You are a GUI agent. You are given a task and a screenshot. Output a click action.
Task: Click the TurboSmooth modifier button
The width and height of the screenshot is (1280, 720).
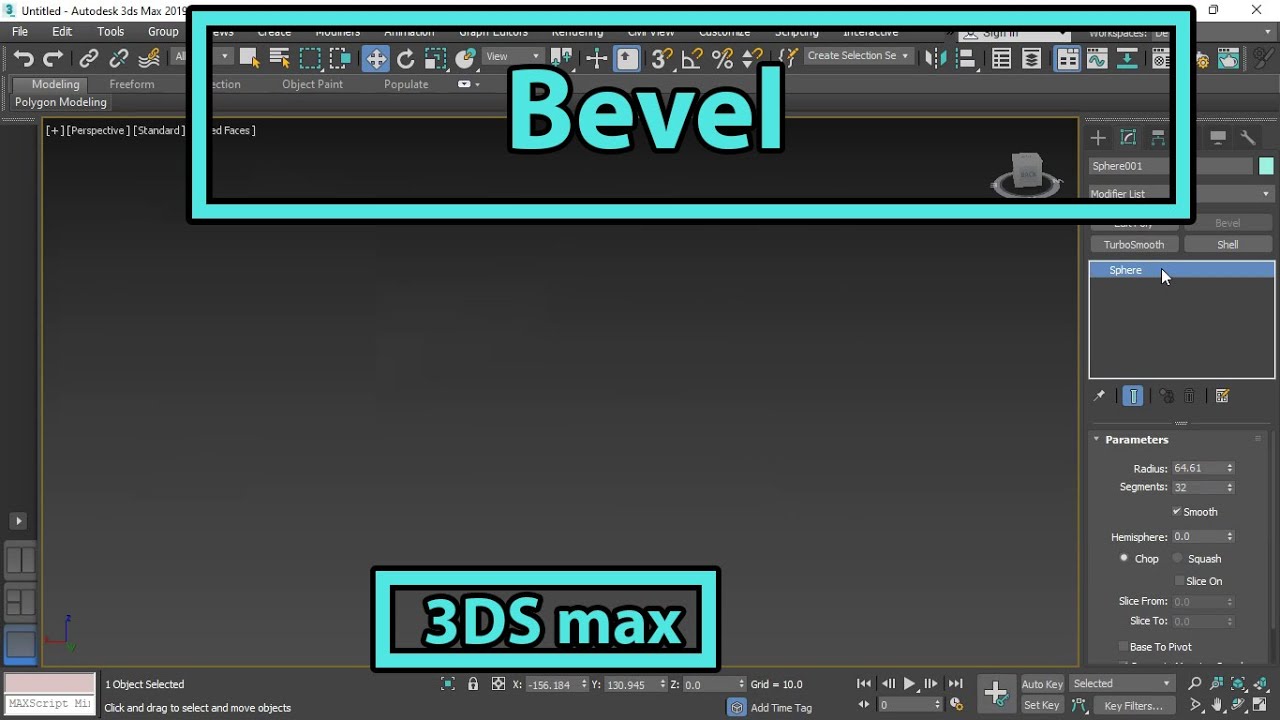1134,244
